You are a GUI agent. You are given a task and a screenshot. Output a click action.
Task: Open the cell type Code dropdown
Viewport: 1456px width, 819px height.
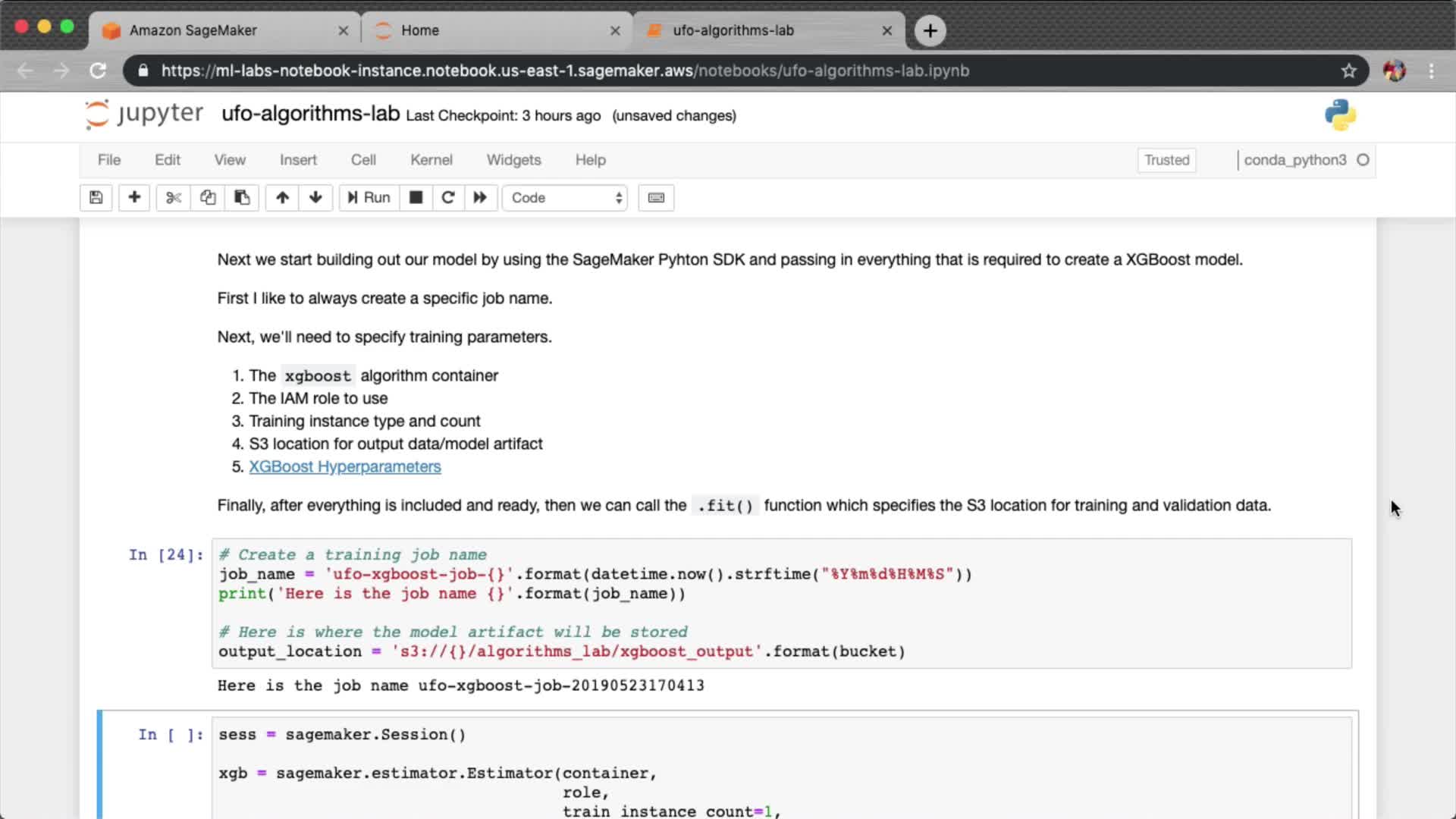pos(565,198)
